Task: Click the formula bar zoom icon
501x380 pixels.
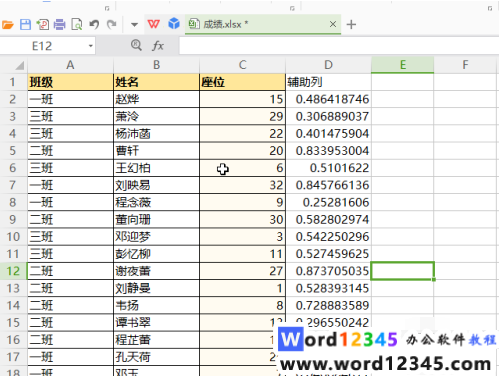Action: pos(136,45)
